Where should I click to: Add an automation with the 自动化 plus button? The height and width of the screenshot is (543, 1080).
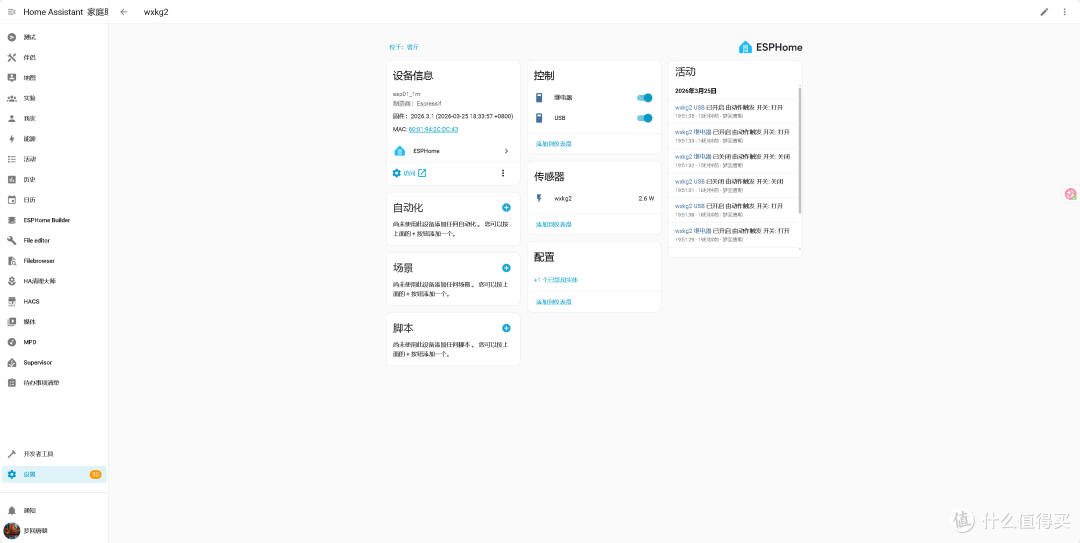[506, 207]
